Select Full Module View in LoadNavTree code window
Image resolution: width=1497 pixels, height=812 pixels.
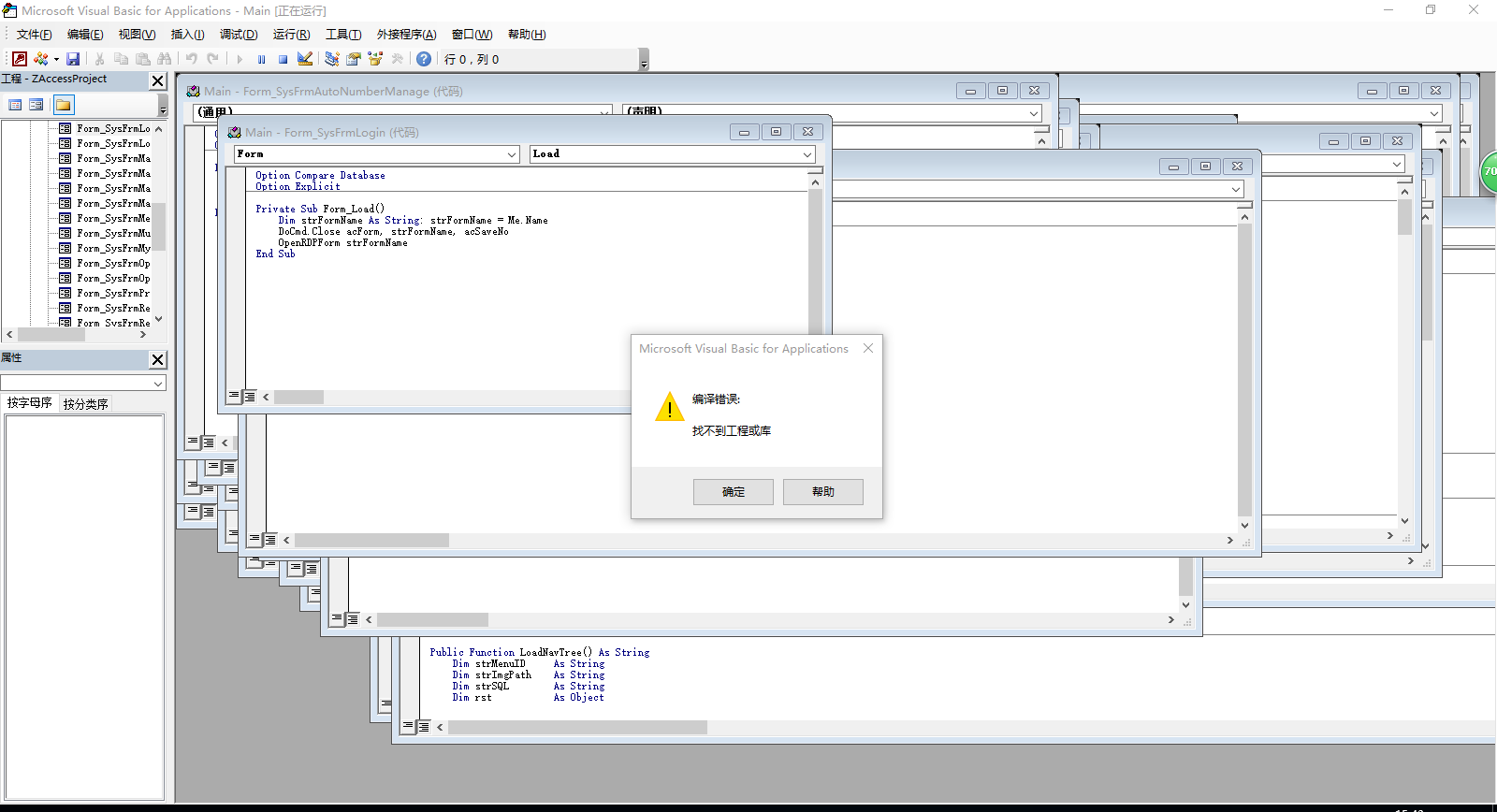pyautogui.click(x=423, y=727)
